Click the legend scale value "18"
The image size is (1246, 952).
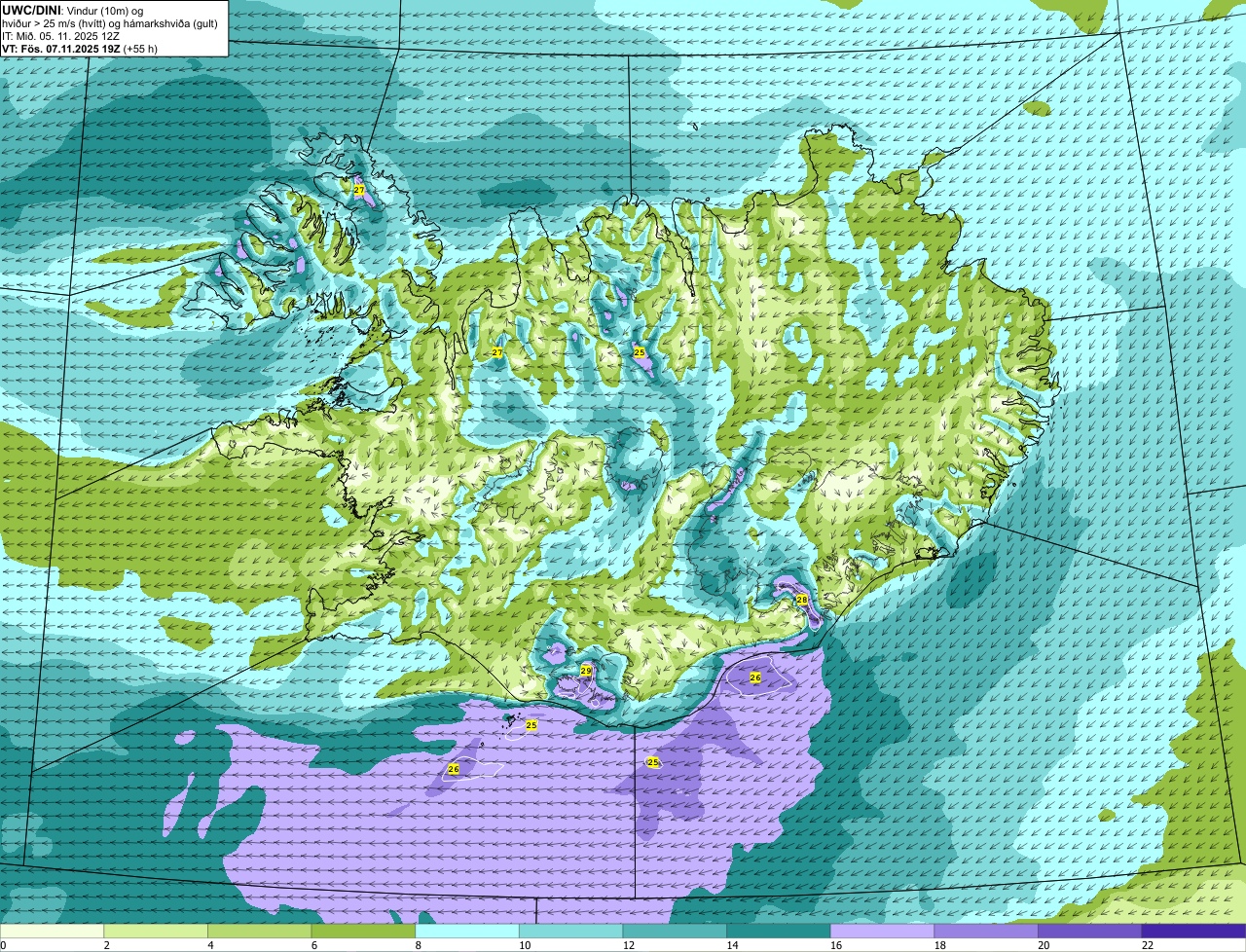click(x=940, y=945)
